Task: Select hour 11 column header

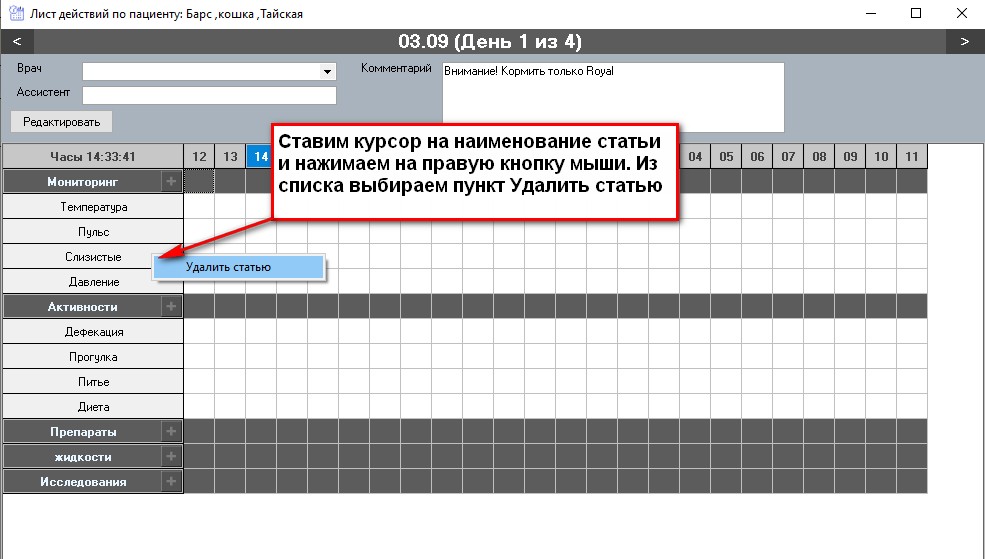Action: pos(911,157)
